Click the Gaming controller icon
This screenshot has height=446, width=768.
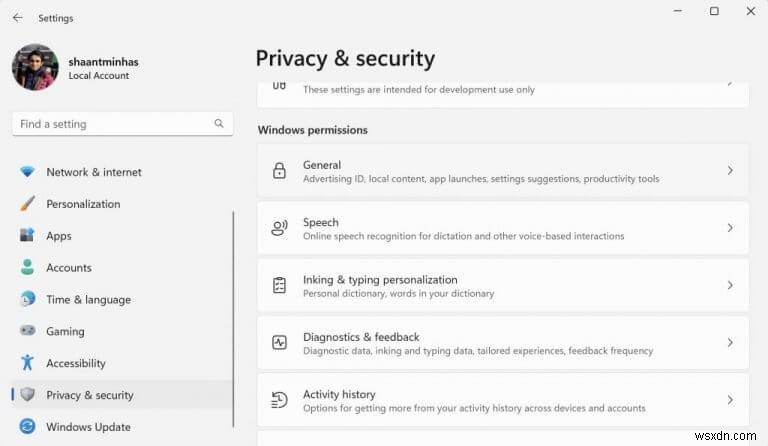pos(27,331)
